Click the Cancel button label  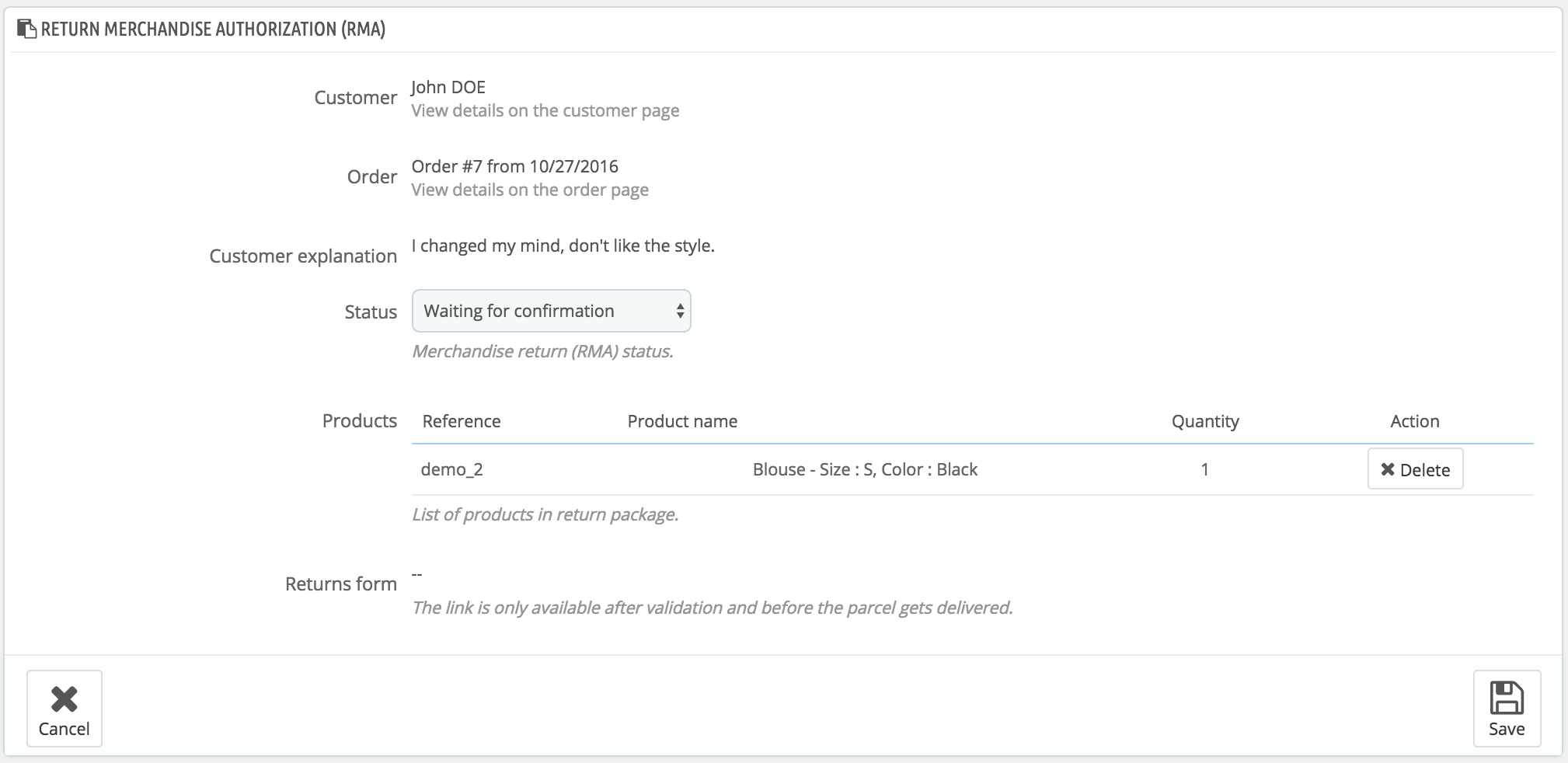[x=64, y=729]
